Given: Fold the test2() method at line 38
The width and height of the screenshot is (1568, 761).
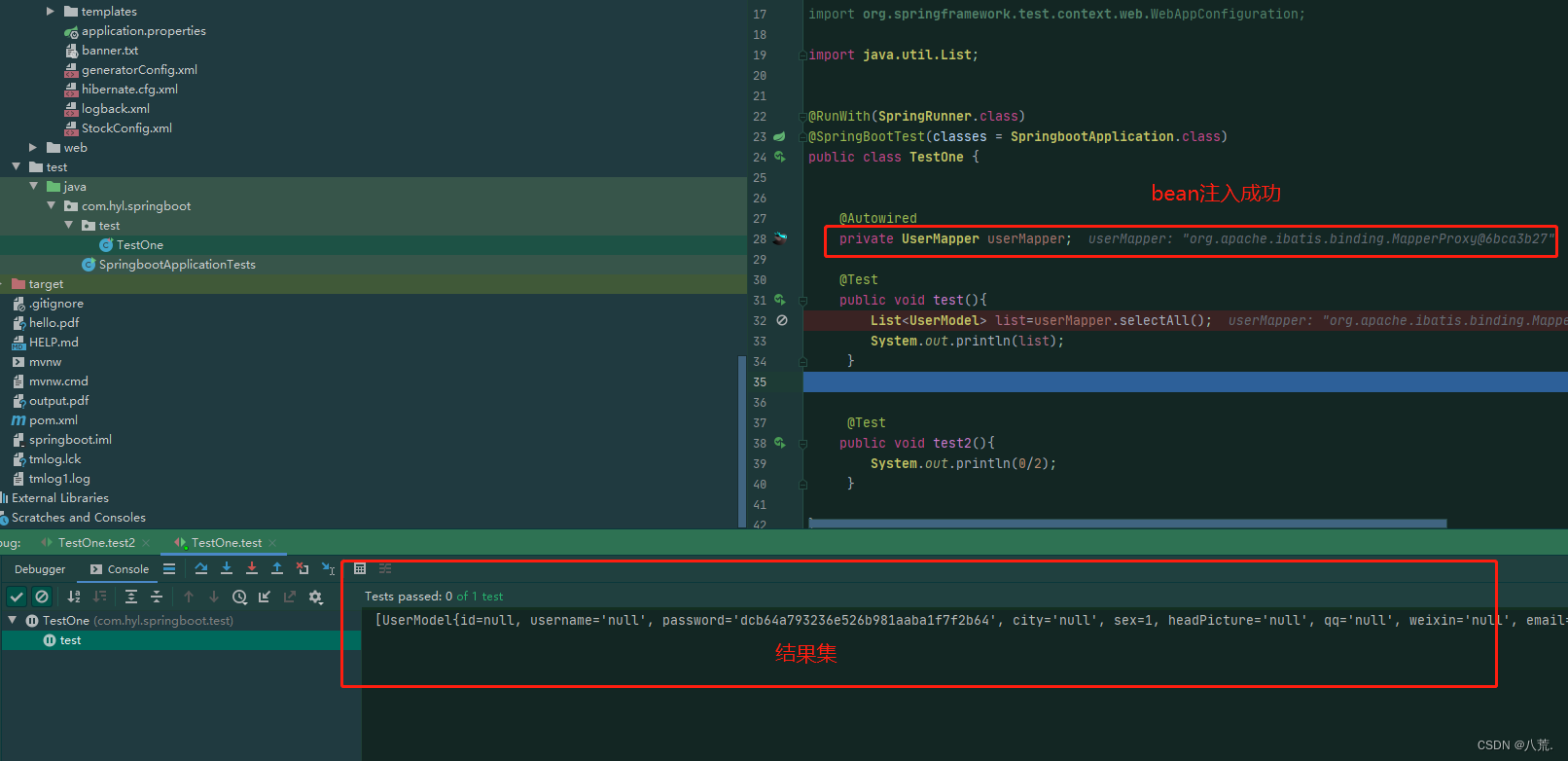Looking at the screenshot, I should point(803,444).
